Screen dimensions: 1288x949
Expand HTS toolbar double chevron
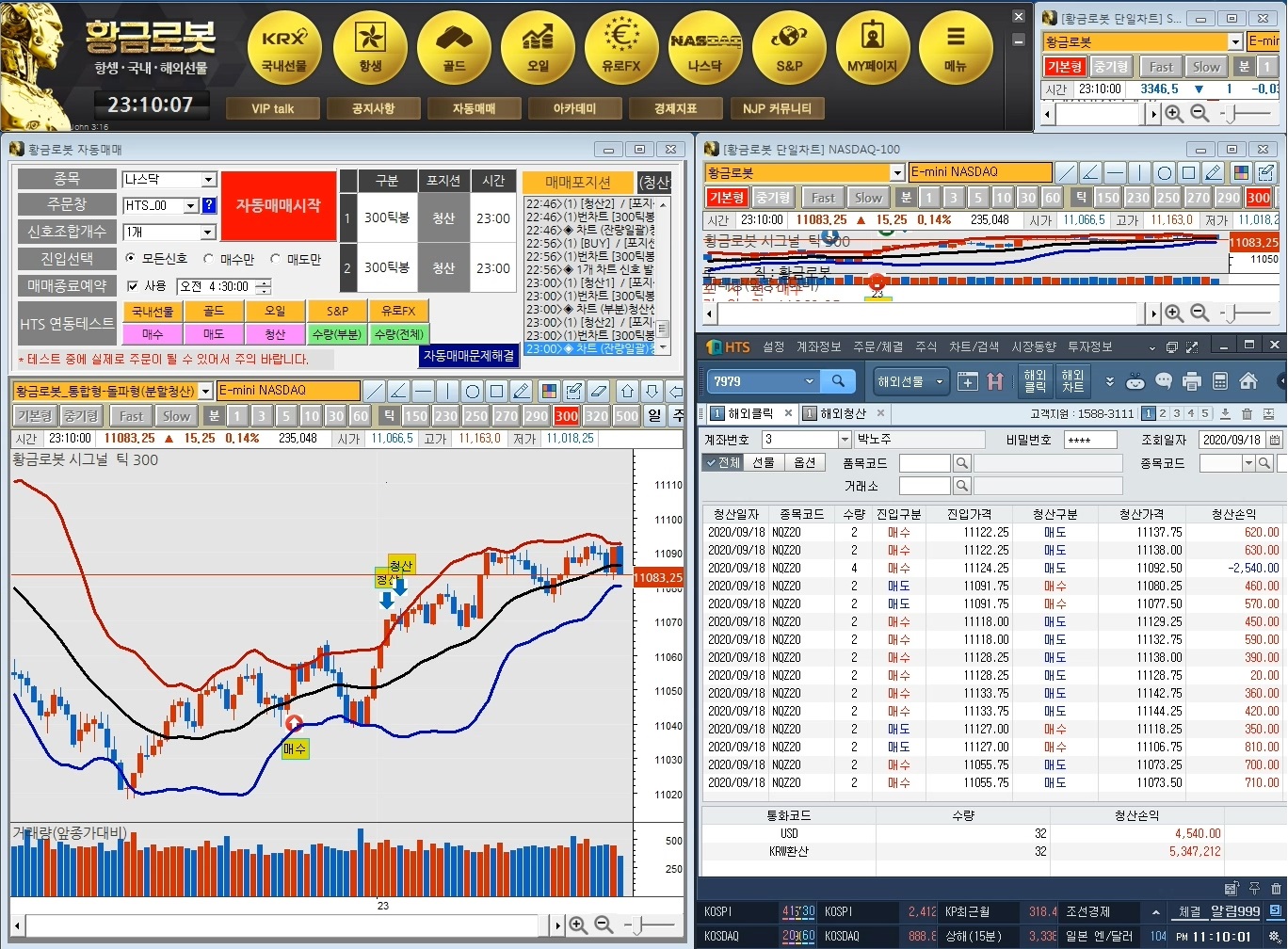point(1110,381)
